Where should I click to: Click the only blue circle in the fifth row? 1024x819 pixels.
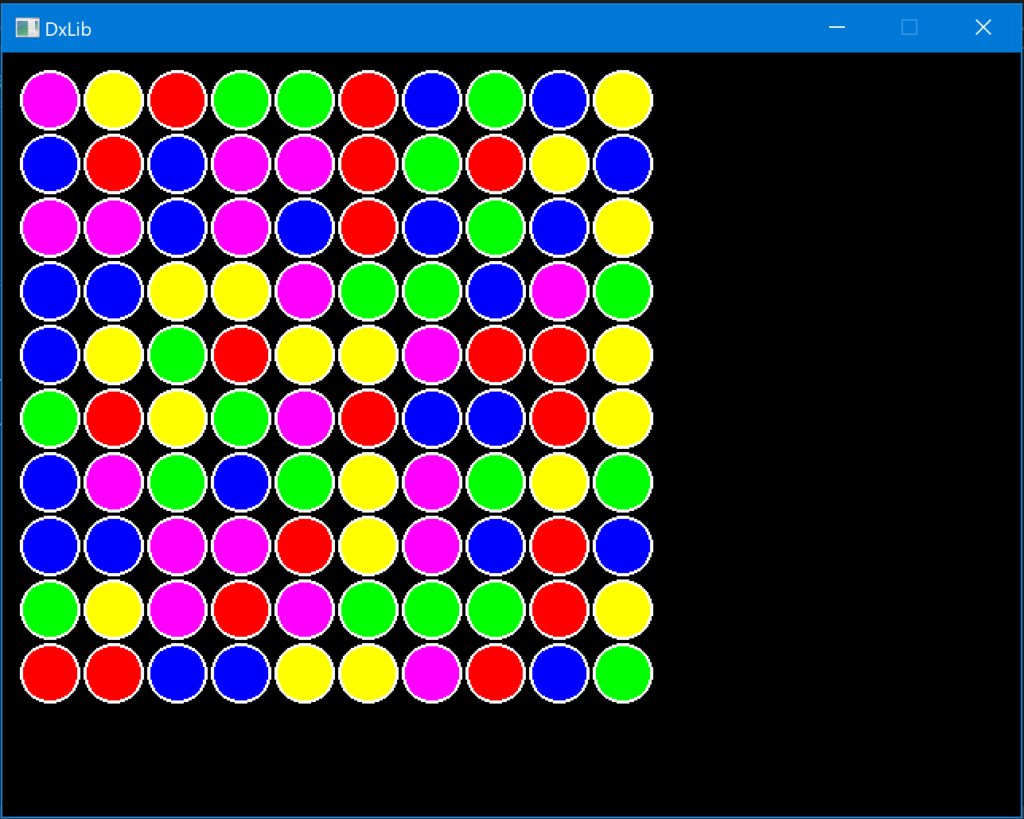point(50,355)
